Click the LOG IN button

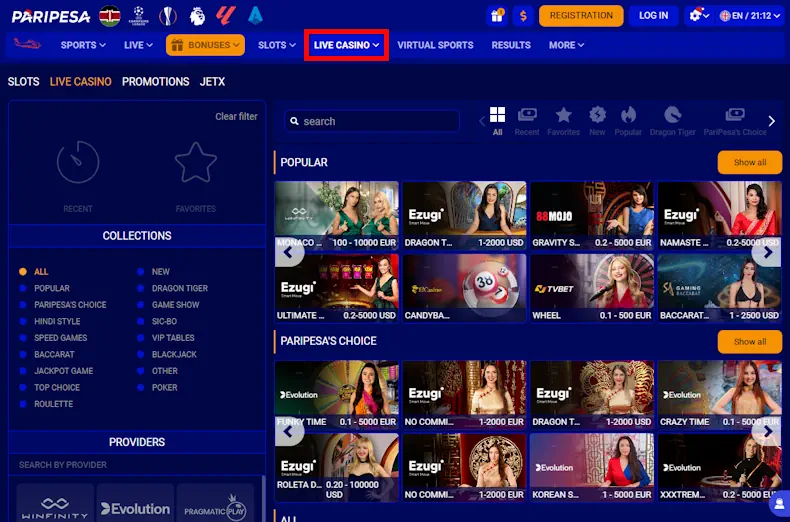click(653, 16)
